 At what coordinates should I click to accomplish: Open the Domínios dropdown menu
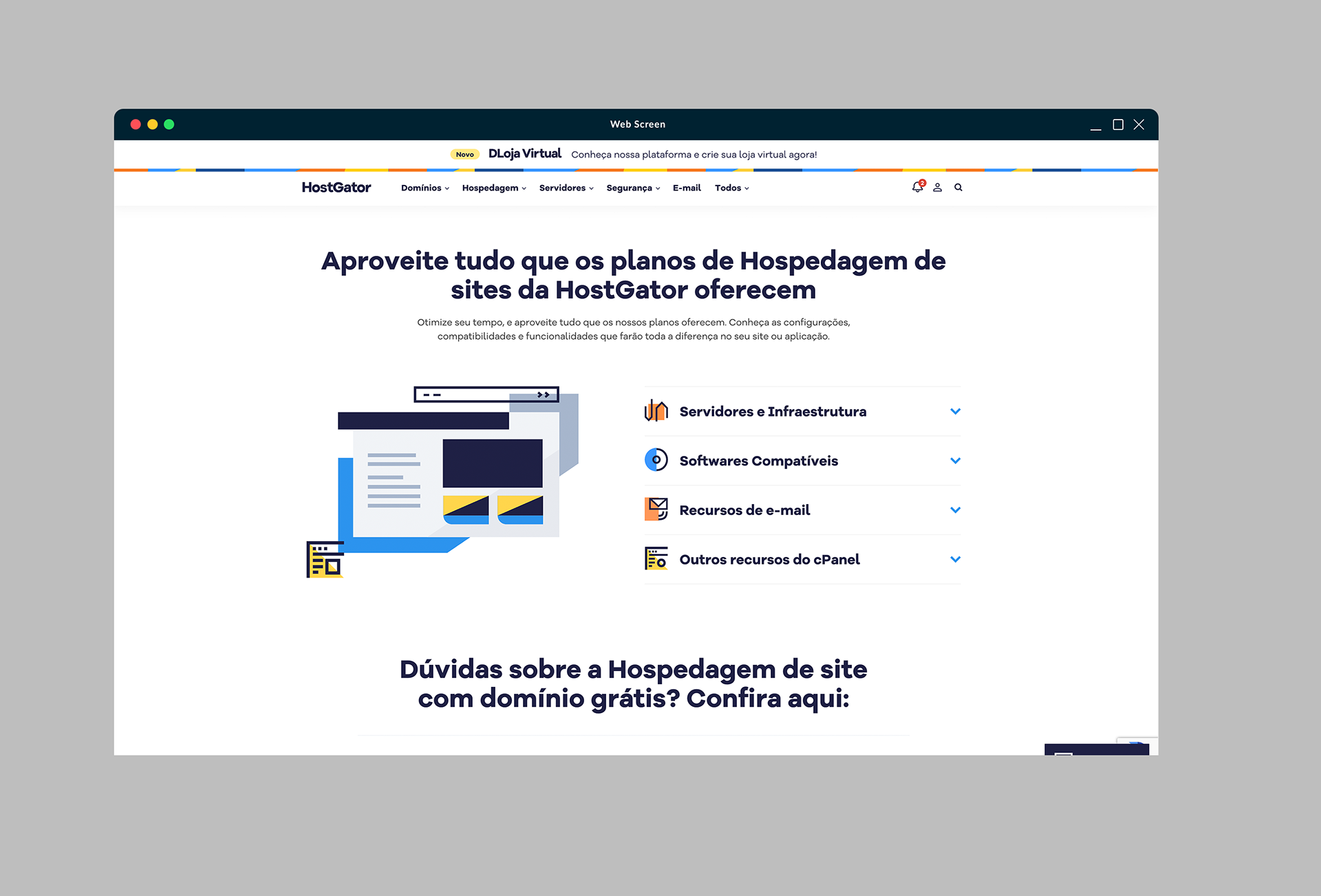[425, 188]
